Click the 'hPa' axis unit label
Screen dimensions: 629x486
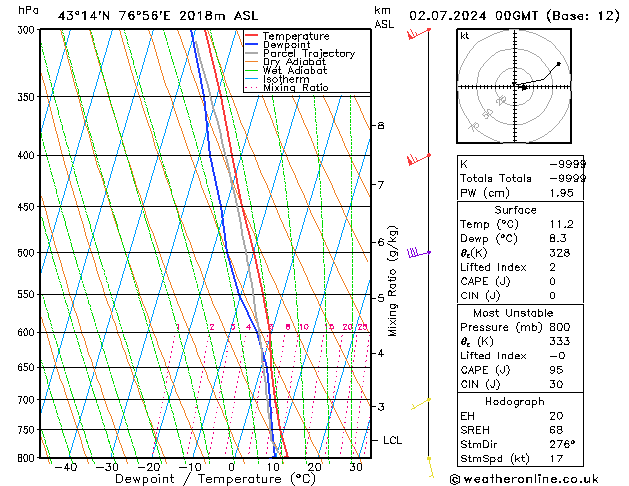click(28, 10)
